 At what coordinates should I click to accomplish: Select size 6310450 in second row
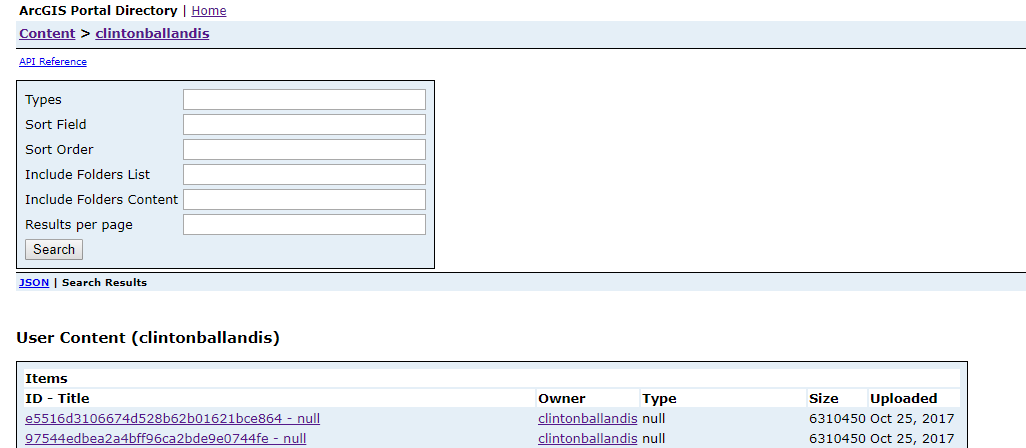click(x=838, y=438)
